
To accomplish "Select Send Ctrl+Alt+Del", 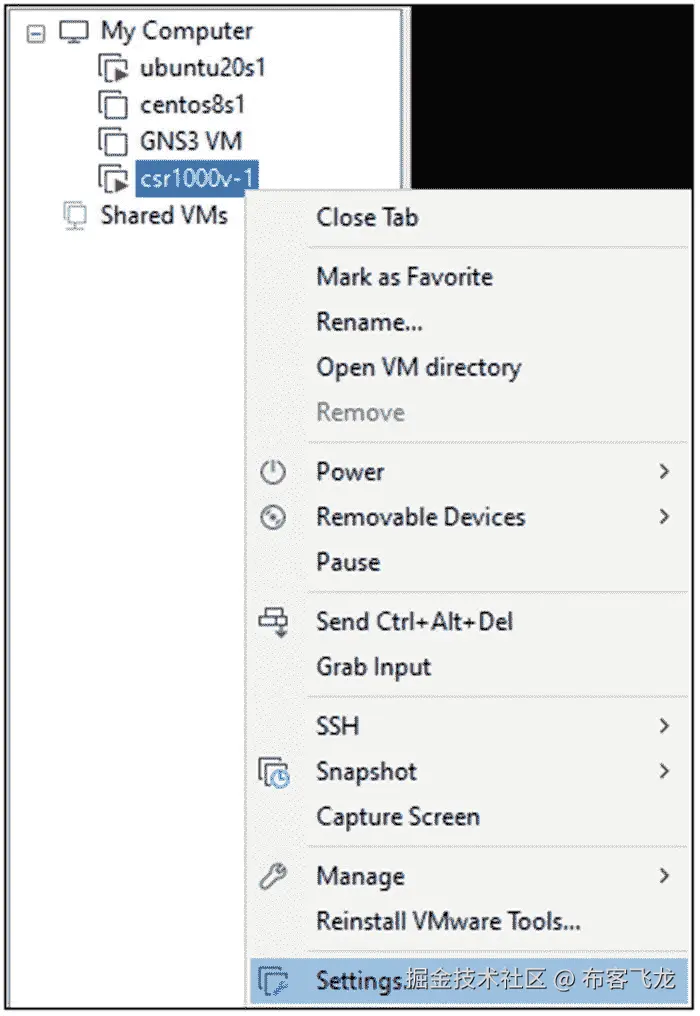I will [x=414, y=621].
